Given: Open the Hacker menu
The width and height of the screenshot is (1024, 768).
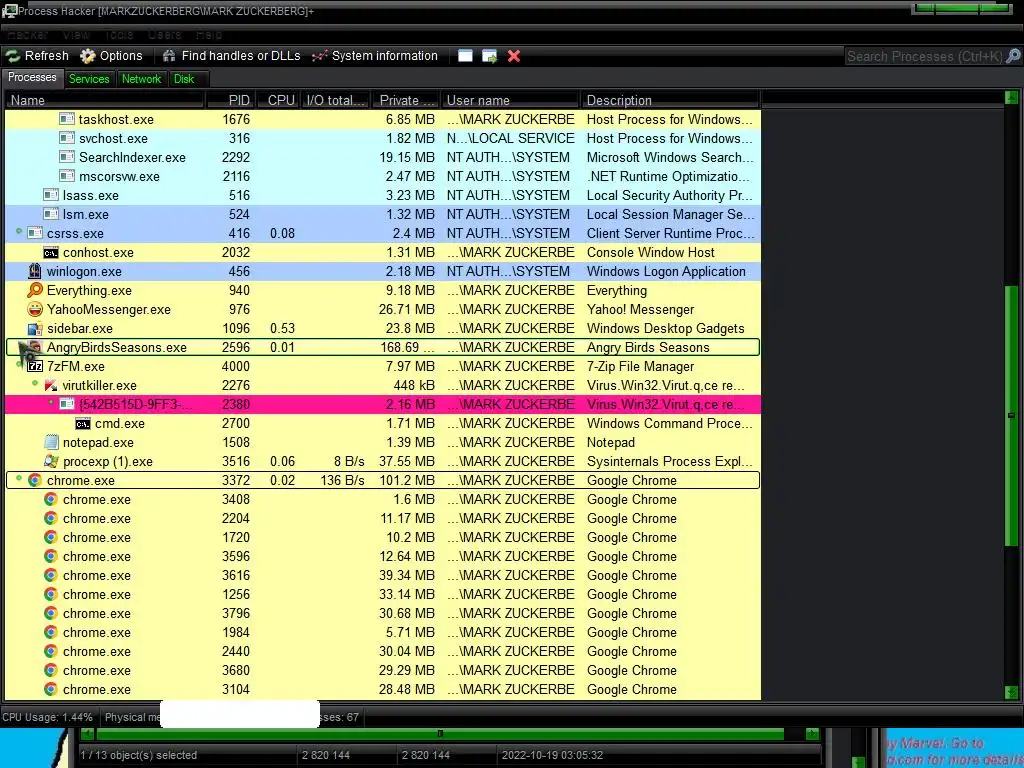Looking at the screenshot, I should 27,35.
